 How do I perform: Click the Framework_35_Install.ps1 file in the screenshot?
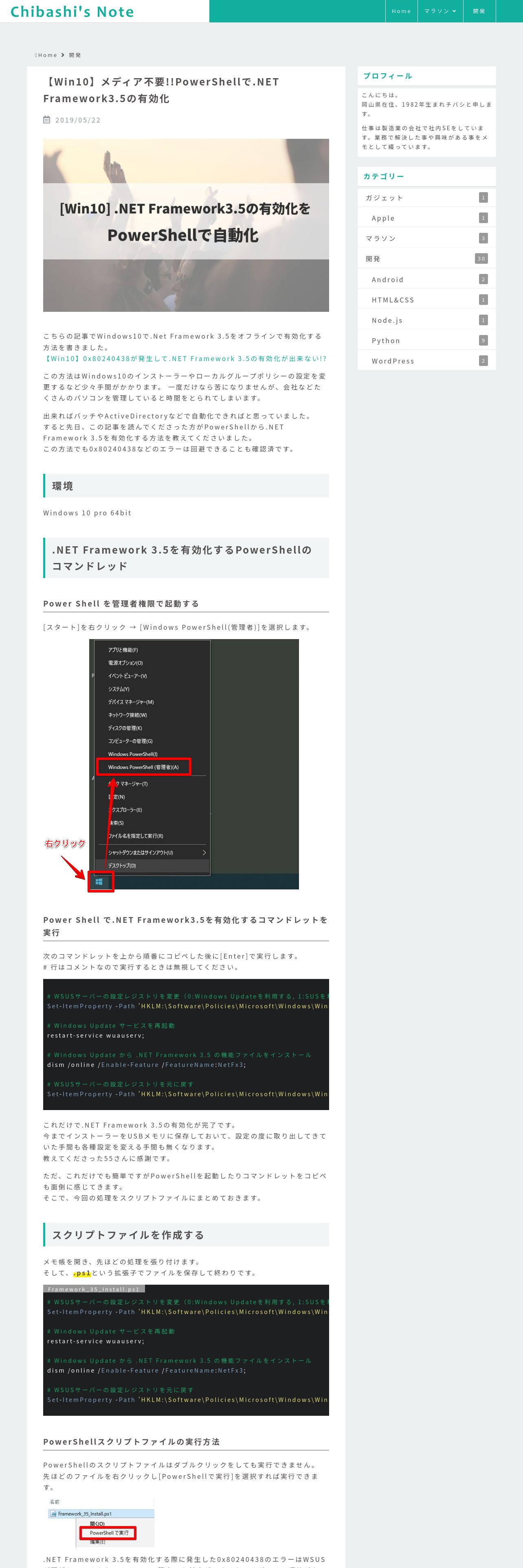pos(101,1513)
